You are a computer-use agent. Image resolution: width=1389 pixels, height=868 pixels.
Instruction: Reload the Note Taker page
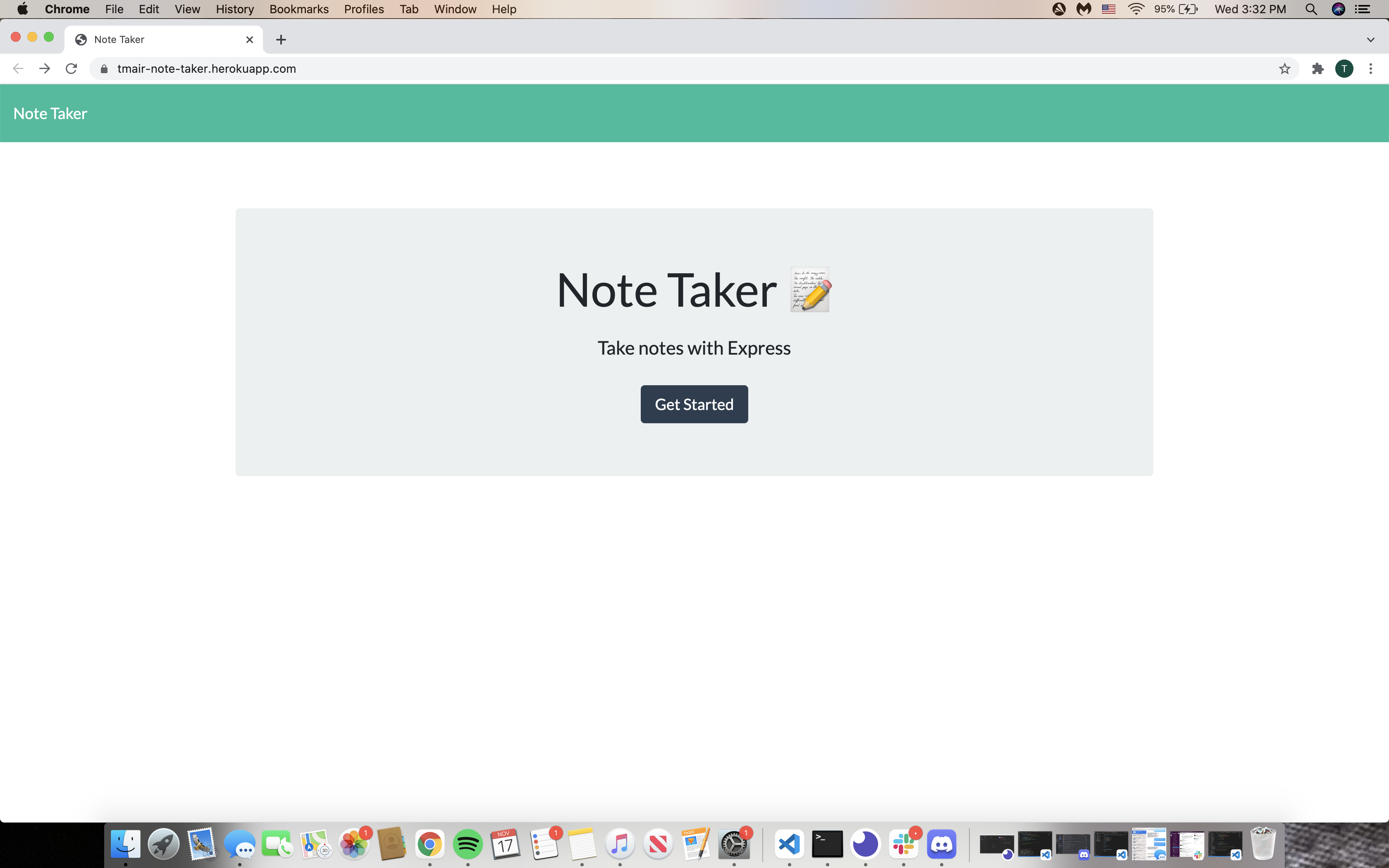[x=71, y=68]
